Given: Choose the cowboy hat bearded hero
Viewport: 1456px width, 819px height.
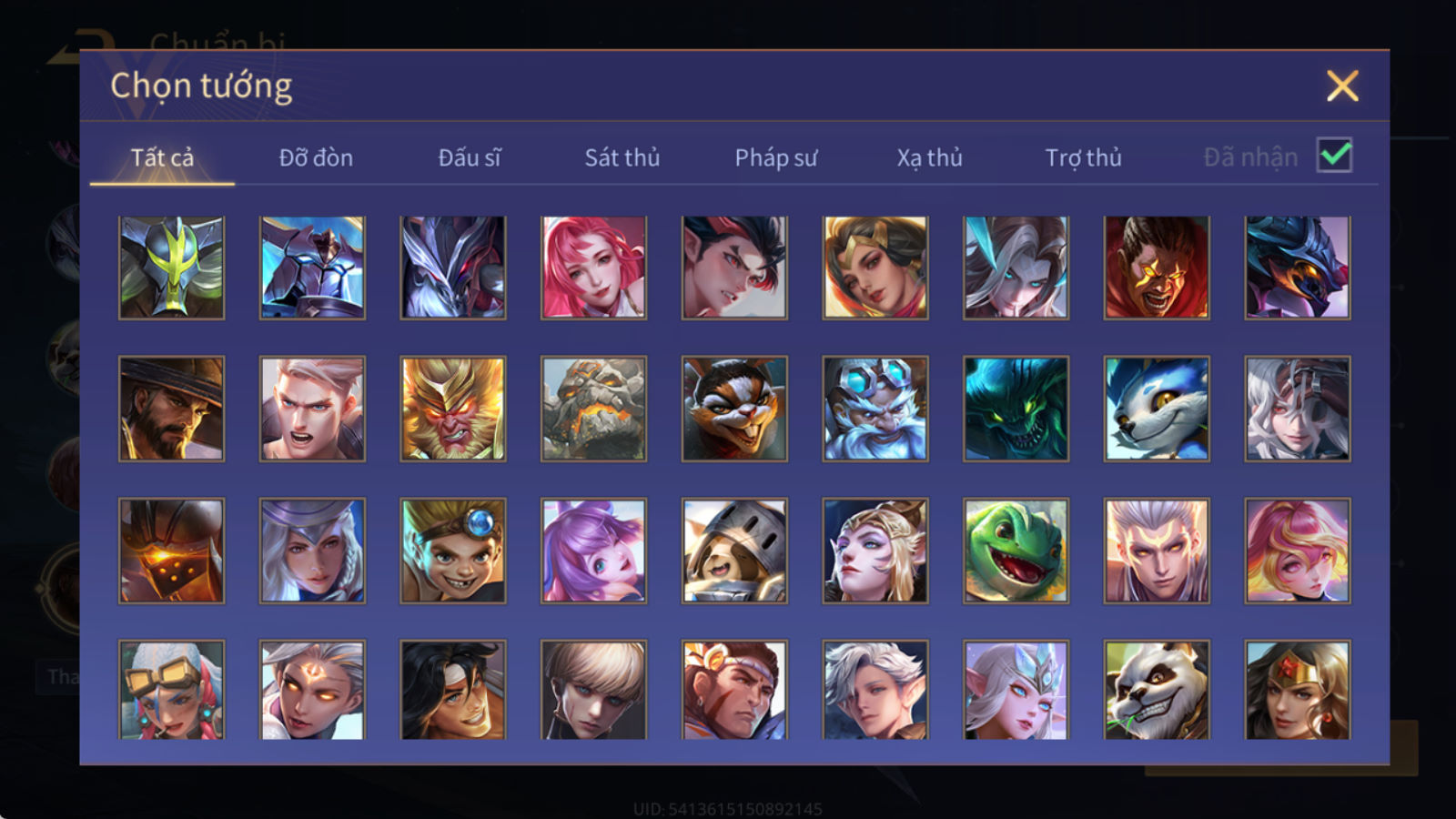Looking at the screenshot, I should (x=171, y=409).
